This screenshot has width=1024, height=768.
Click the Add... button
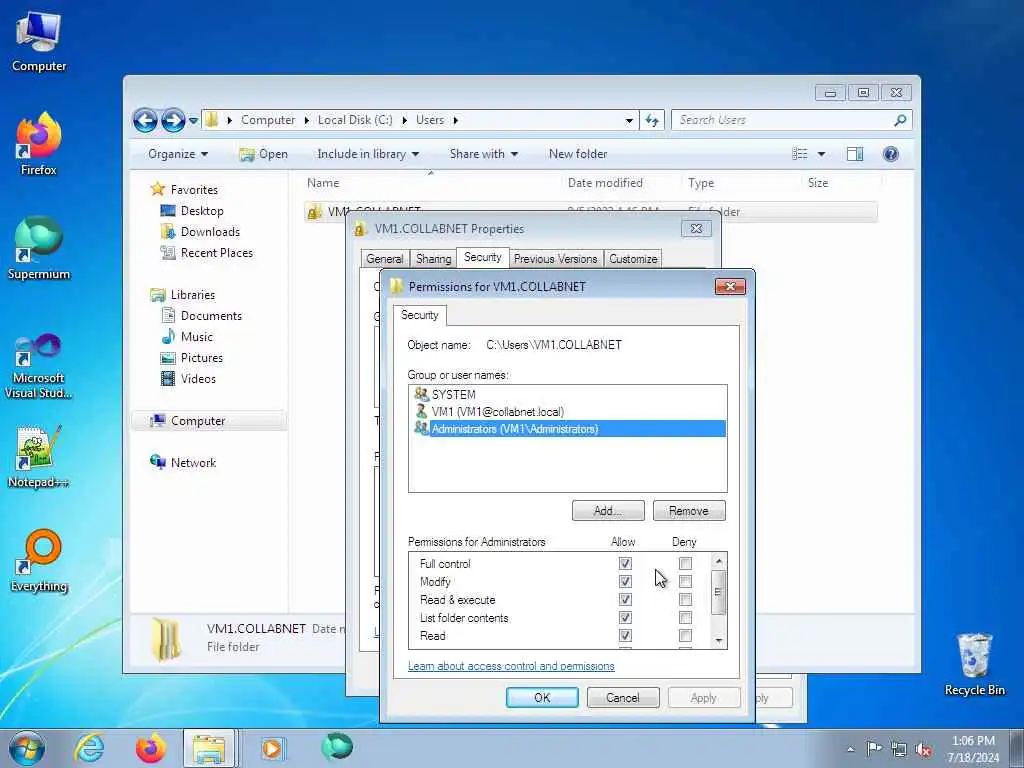click(x=608, y=511)
